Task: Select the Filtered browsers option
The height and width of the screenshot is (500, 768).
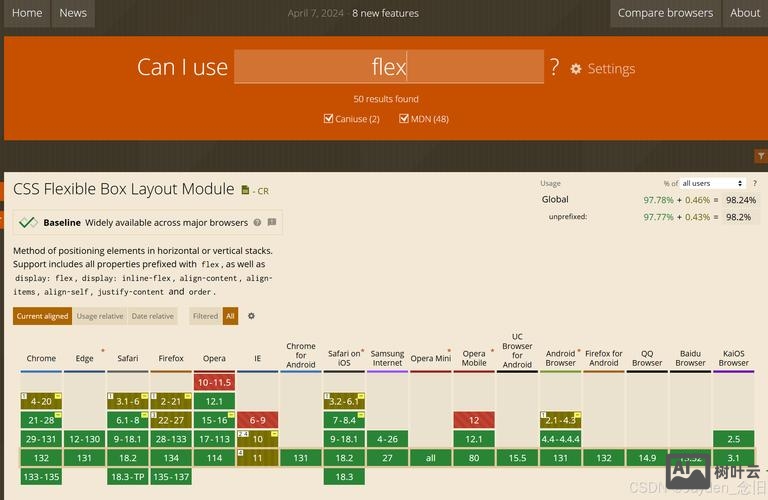Action: [205, 316]
